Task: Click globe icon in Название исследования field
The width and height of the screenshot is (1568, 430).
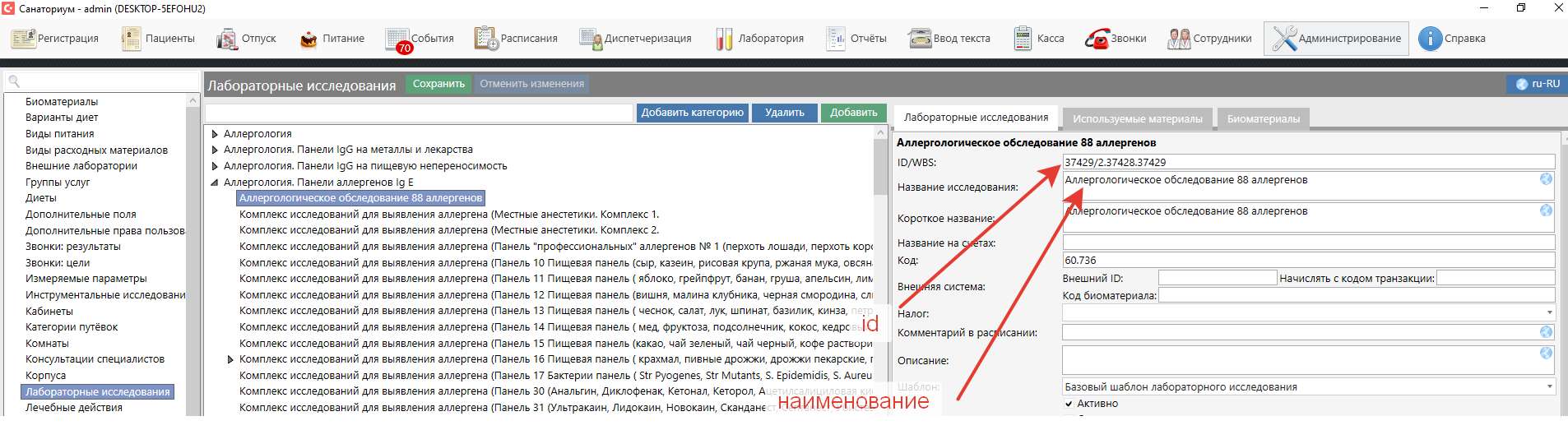Action: pos(1546,179)
